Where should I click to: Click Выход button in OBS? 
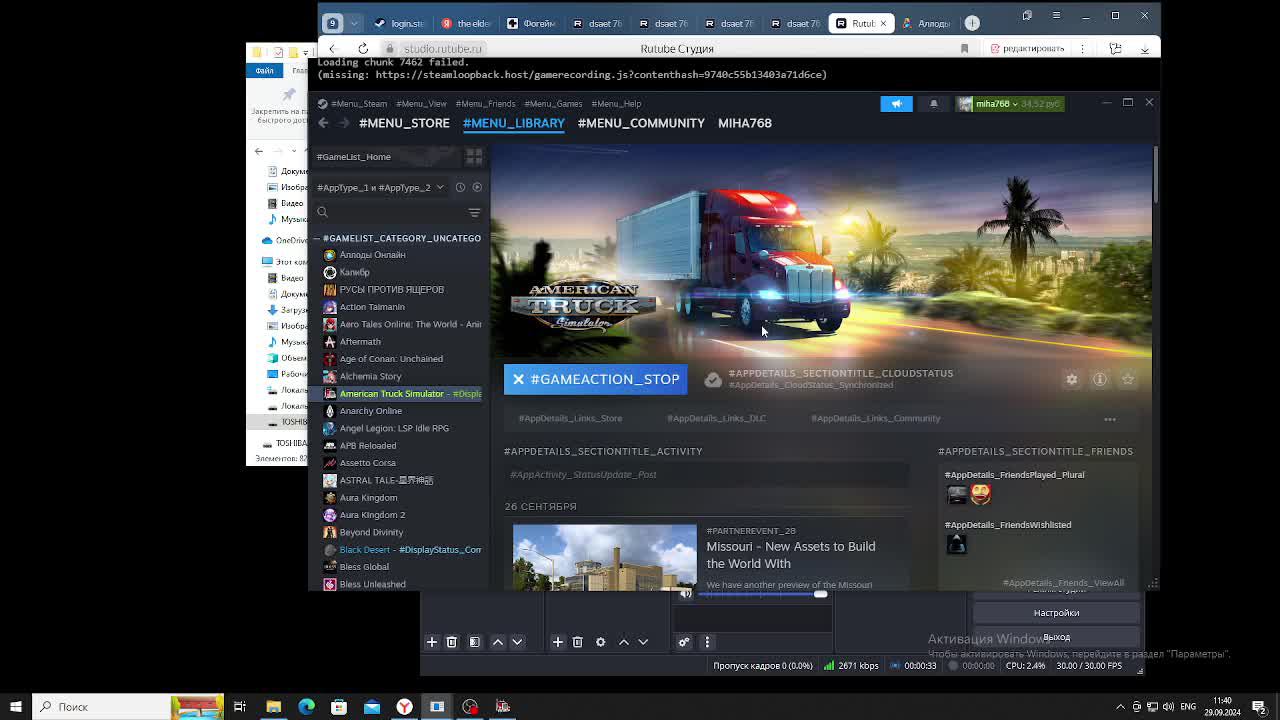click(x=1056, y=637)
